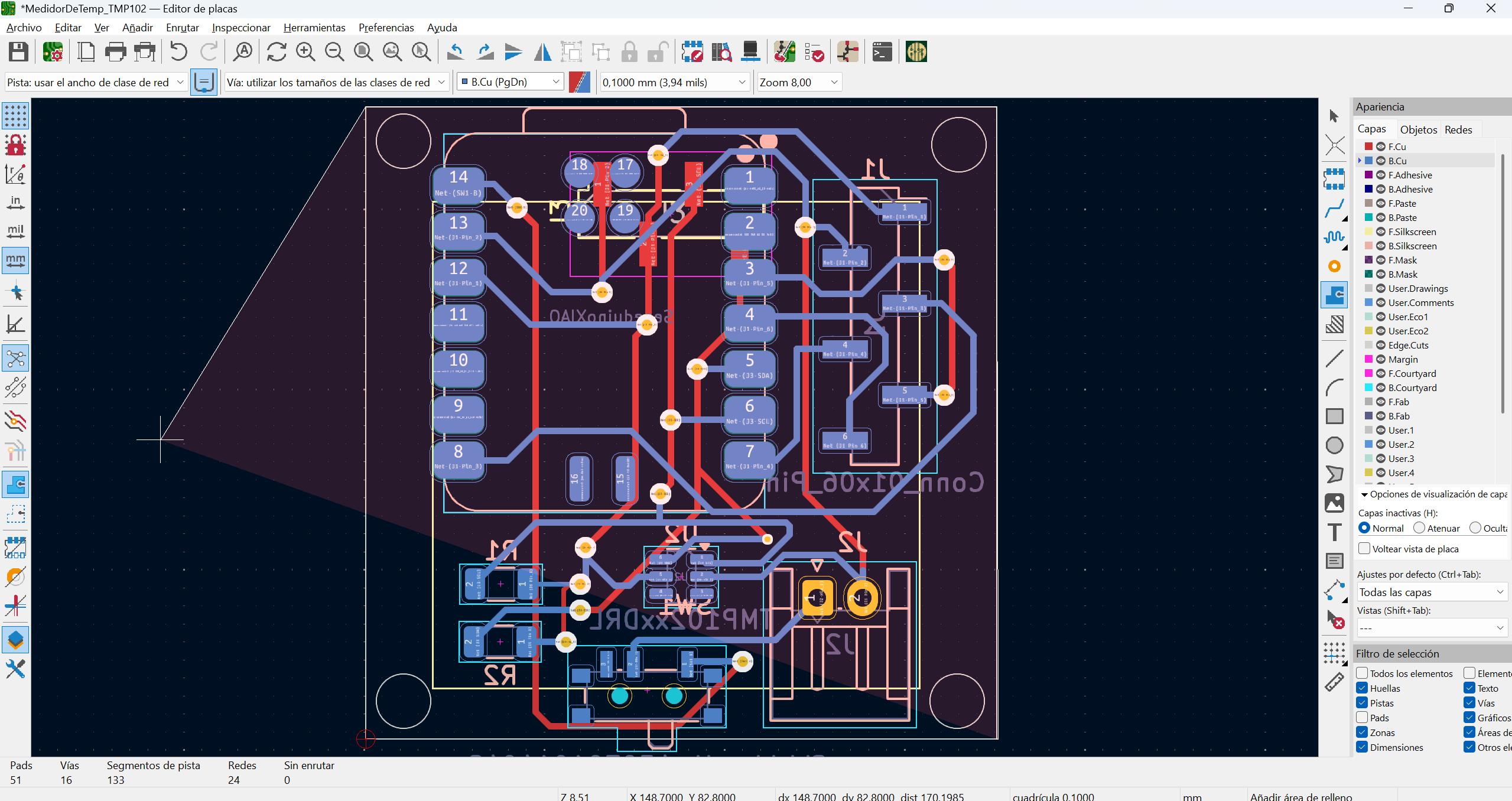Switch to the Capas tab
The width and height of the screenshot is (1512, 801).
pos(1371,129)
